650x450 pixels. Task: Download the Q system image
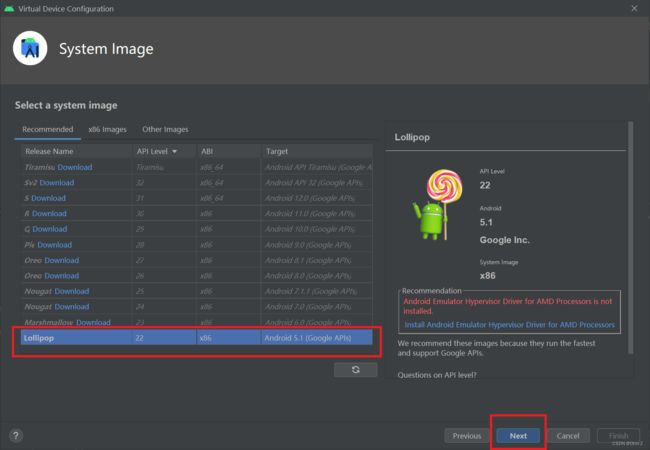pyautogui.click(x=50, y=229)
